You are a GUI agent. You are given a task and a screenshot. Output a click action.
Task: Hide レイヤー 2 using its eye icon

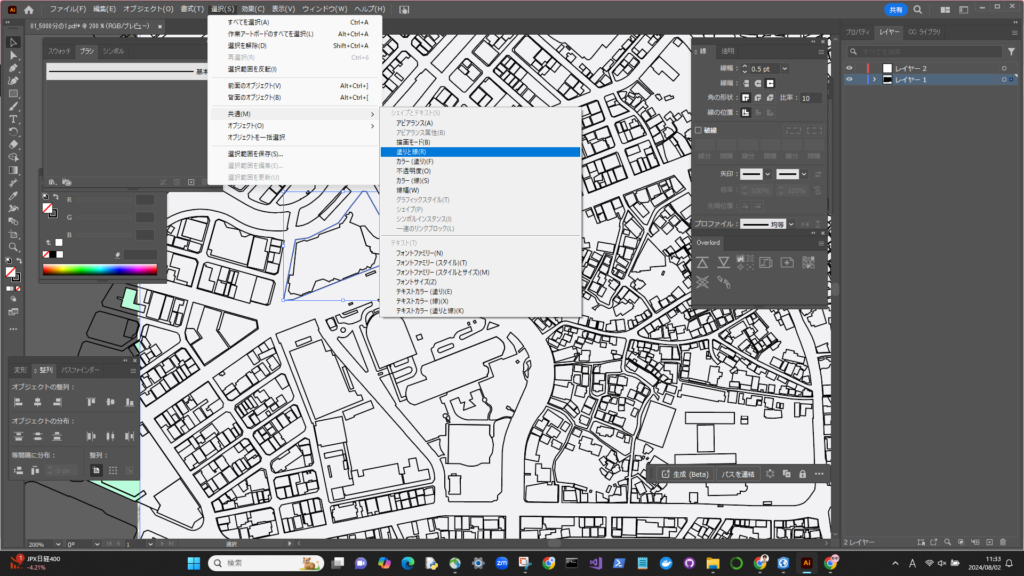[x=850, y=68]
